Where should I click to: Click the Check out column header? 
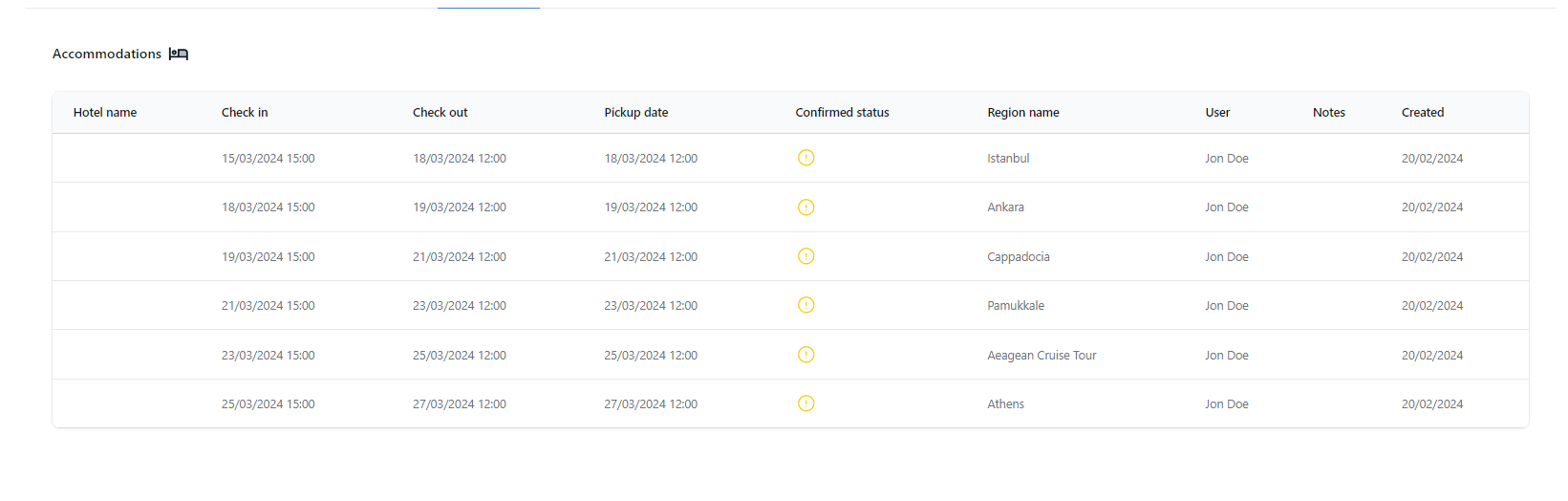click(440, 113)
